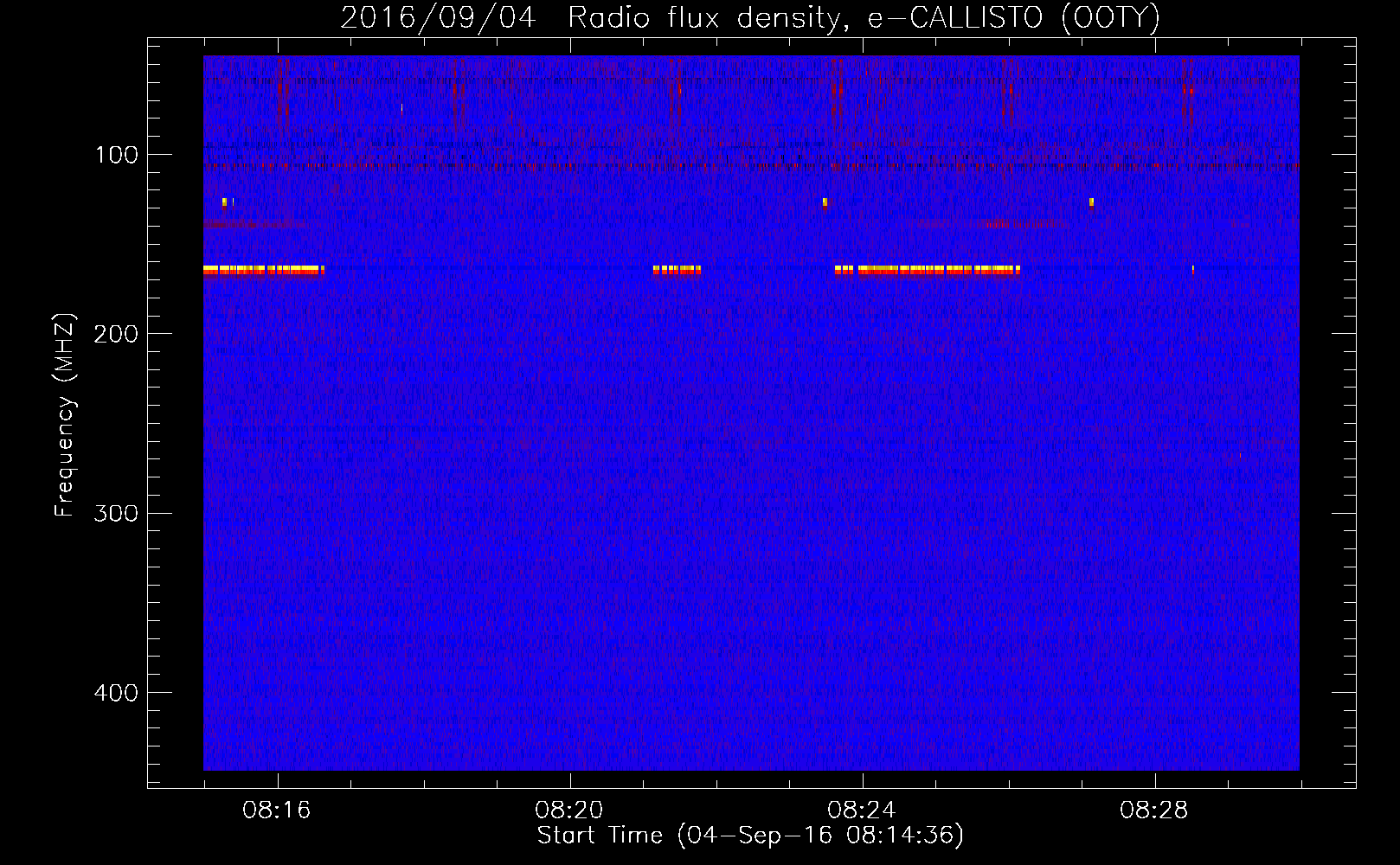Click the 400 frequency tick label
The image size is (1400, 865).
click(116, 693)
